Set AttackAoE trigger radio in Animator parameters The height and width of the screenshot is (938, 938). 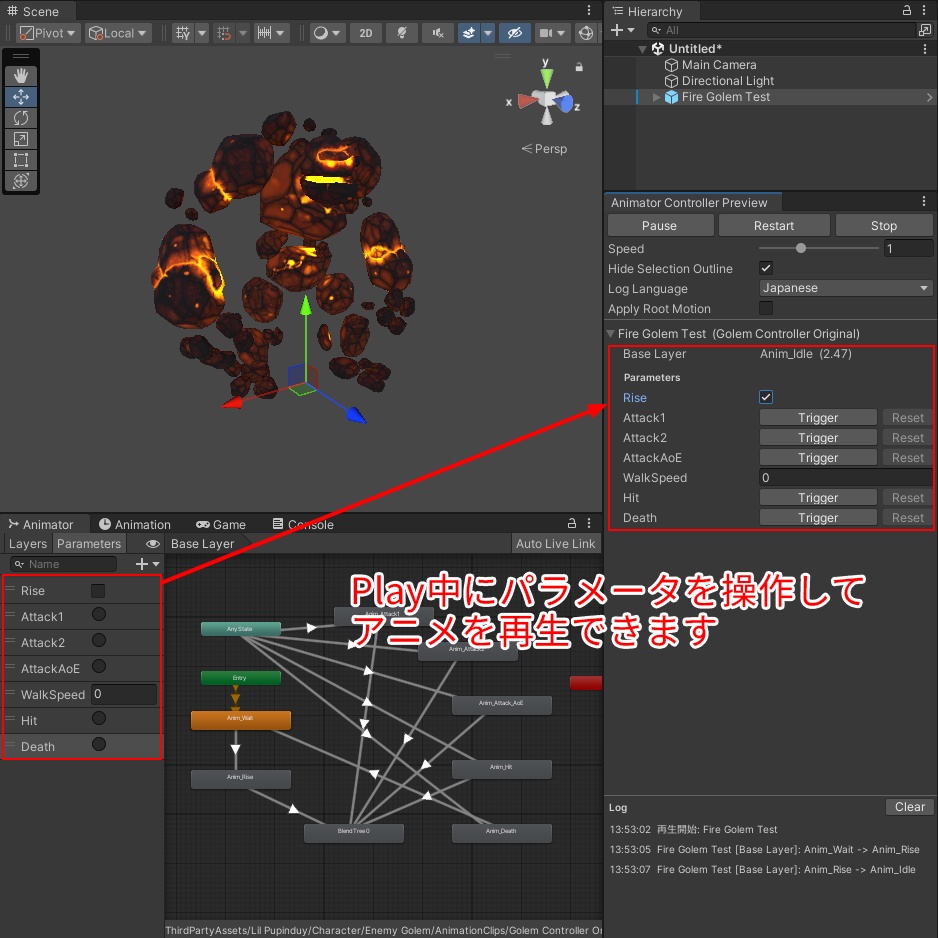pos(99,666)
